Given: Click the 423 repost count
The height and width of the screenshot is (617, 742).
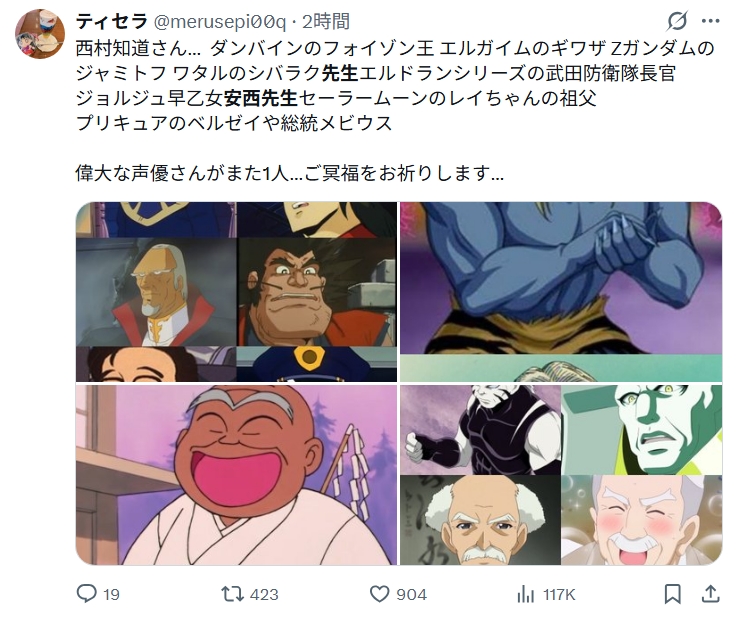Looking at the screenshot, I should pyautogui.click(x=264, y=594).
